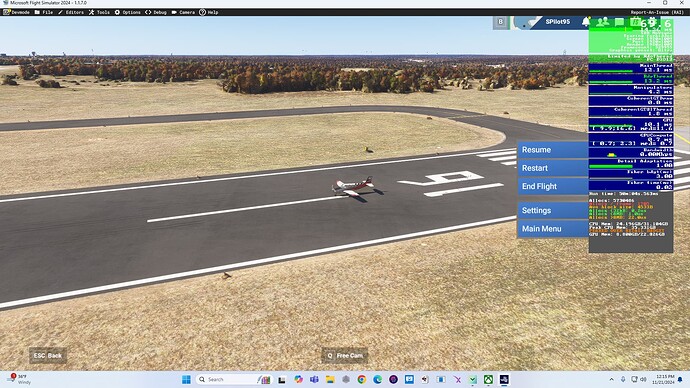Click Report-An-Issue (RAI) in the top bar

click(657, 12)
